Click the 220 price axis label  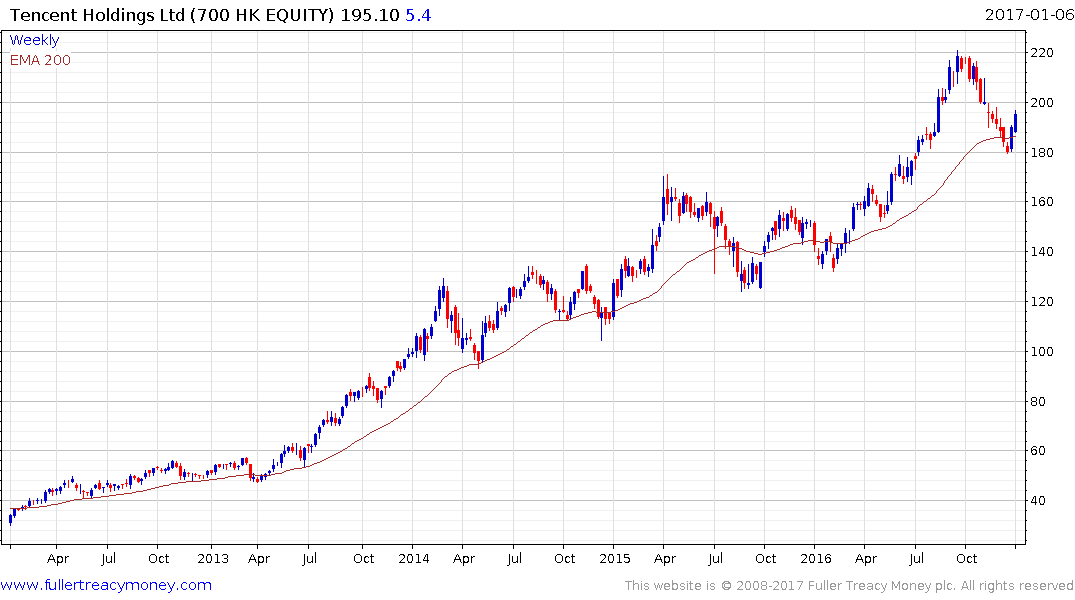click(1041, 53)
